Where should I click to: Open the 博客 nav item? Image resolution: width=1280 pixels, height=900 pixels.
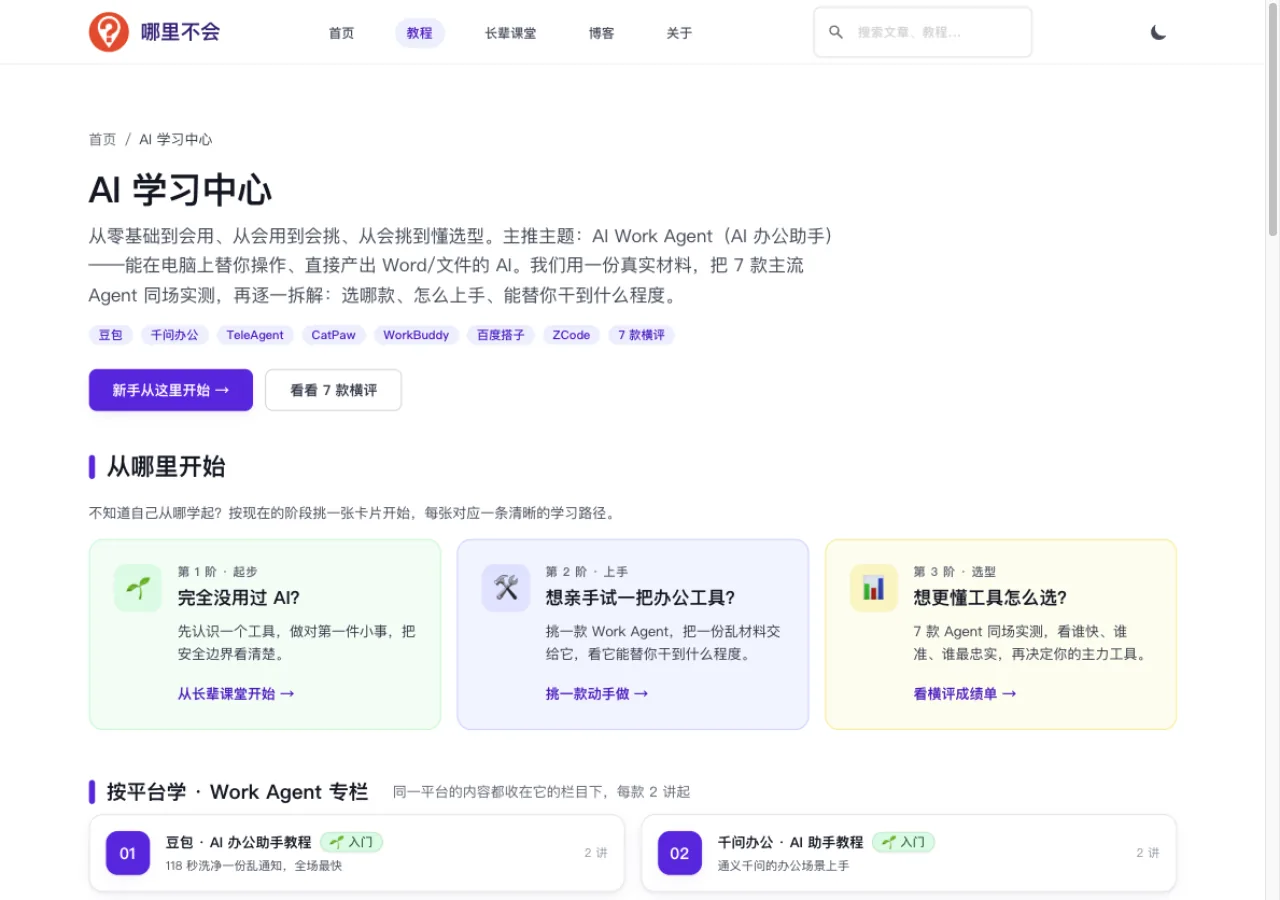[602, 33]
